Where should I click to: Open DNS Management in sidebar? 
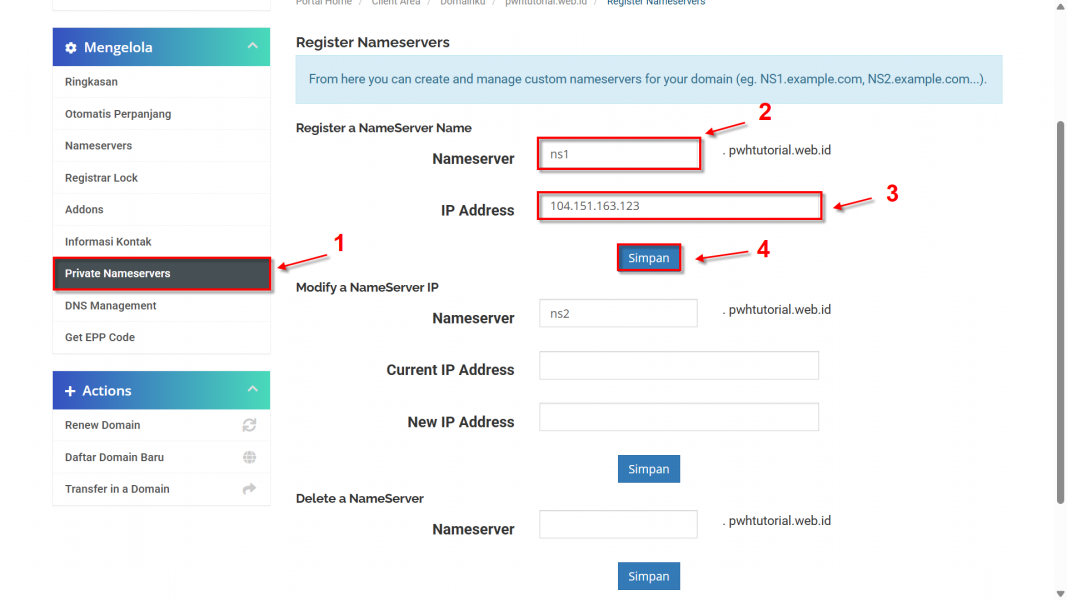coord(161,305)
